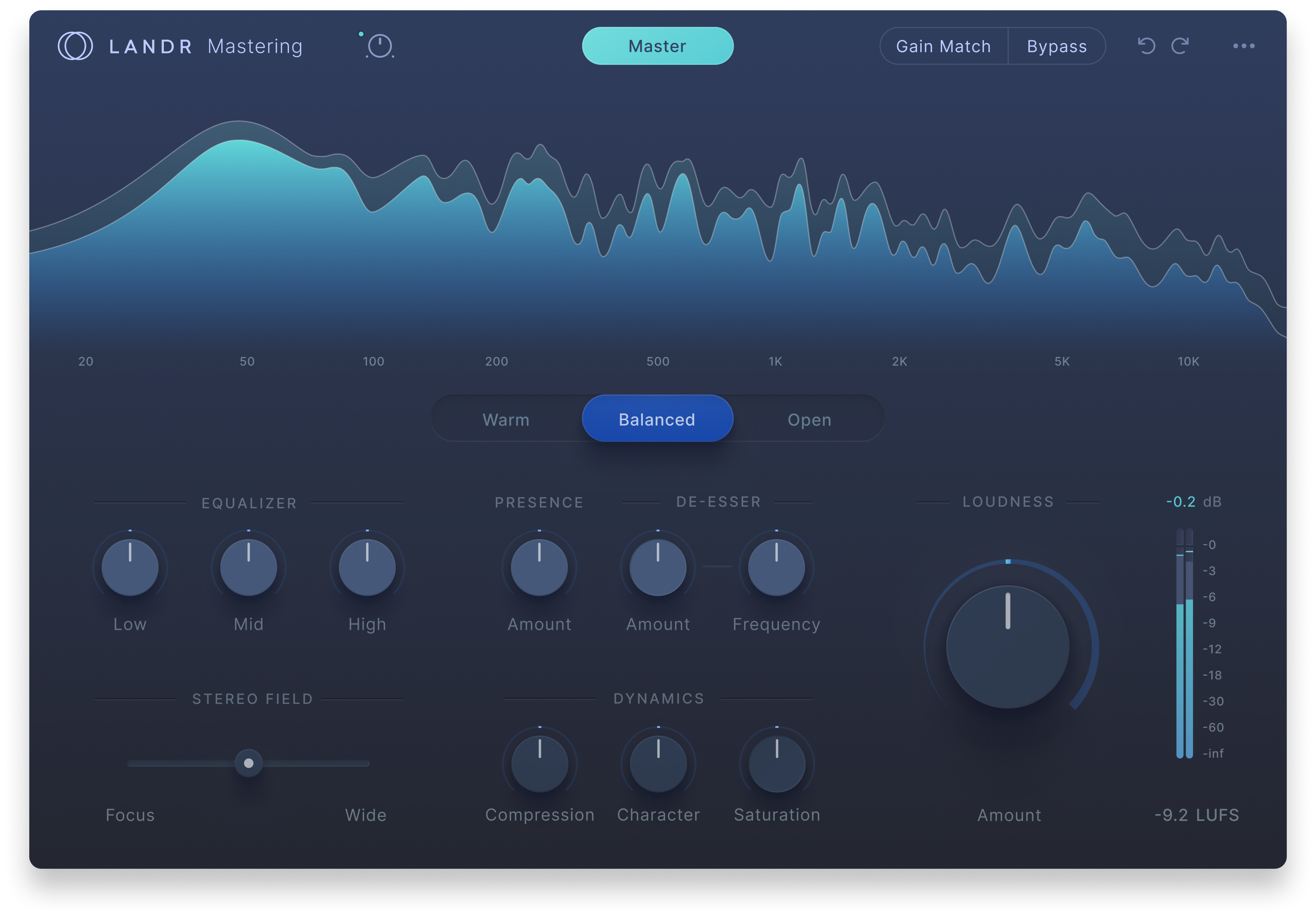Viewport: 1316px width, 917px height.
Task: Click the LANDR logo icon
Action: click(x=75, y=46)
